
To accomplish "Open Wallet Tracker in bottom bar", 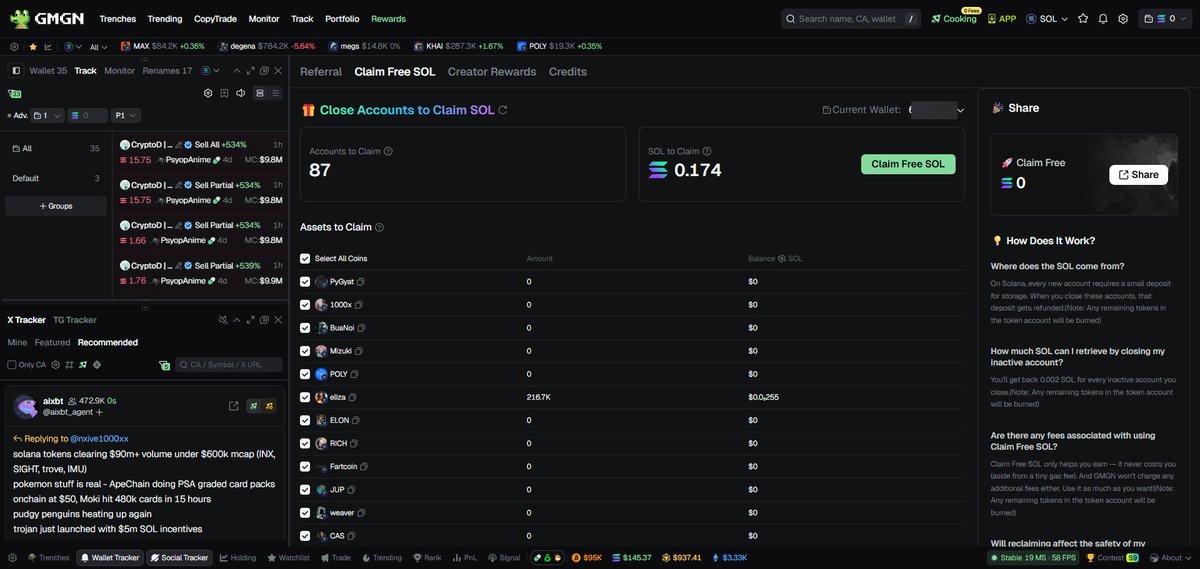I will [110, 557].
